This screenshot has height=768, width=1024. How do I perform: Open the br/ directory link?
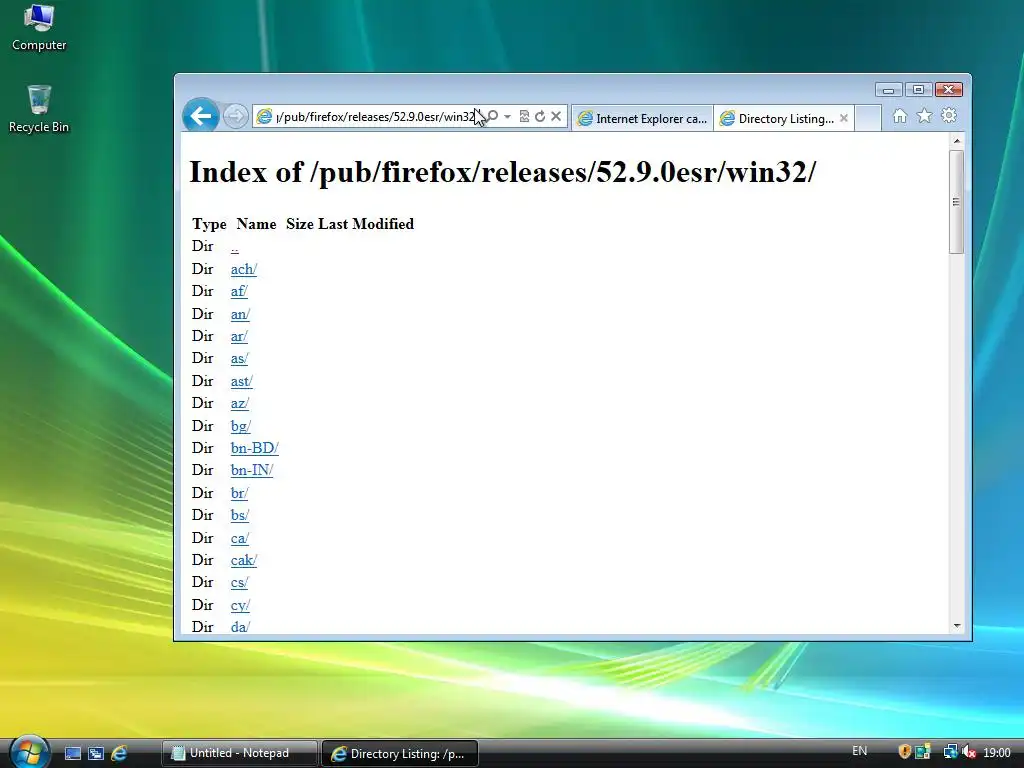(x=239, y=493)
